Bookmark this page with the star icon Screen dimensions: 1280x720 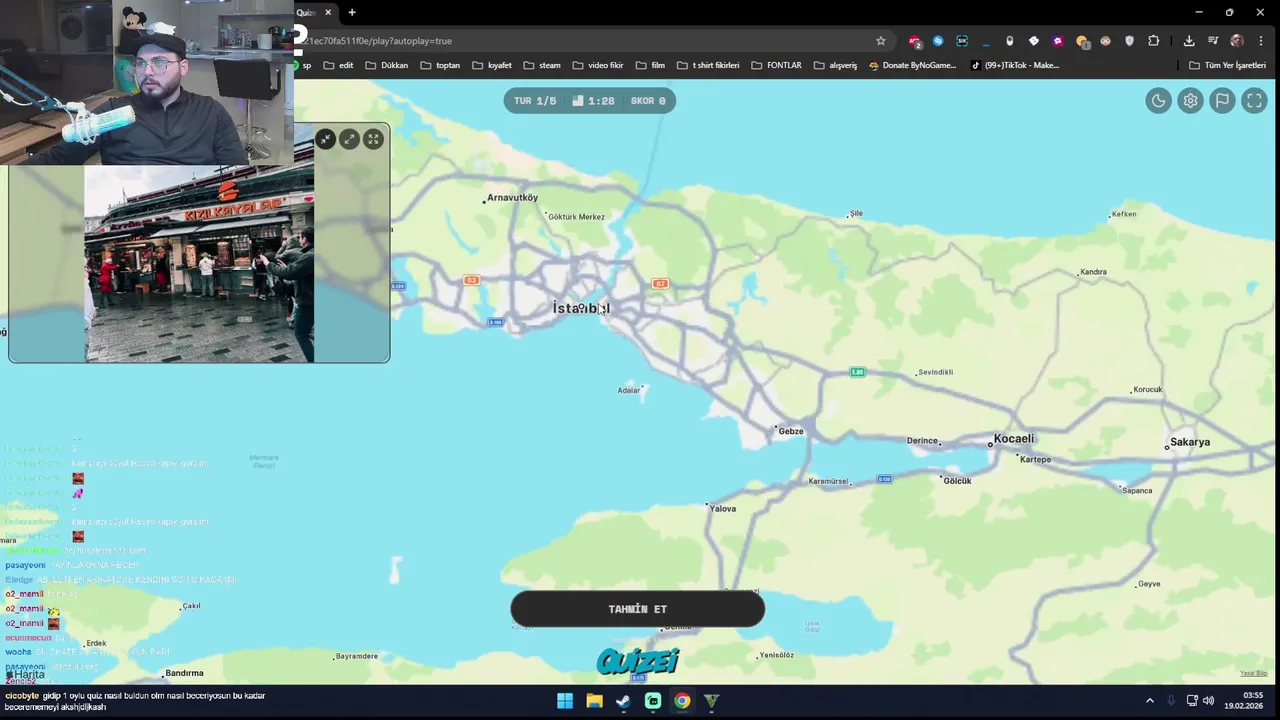click(x=881, y=41)
